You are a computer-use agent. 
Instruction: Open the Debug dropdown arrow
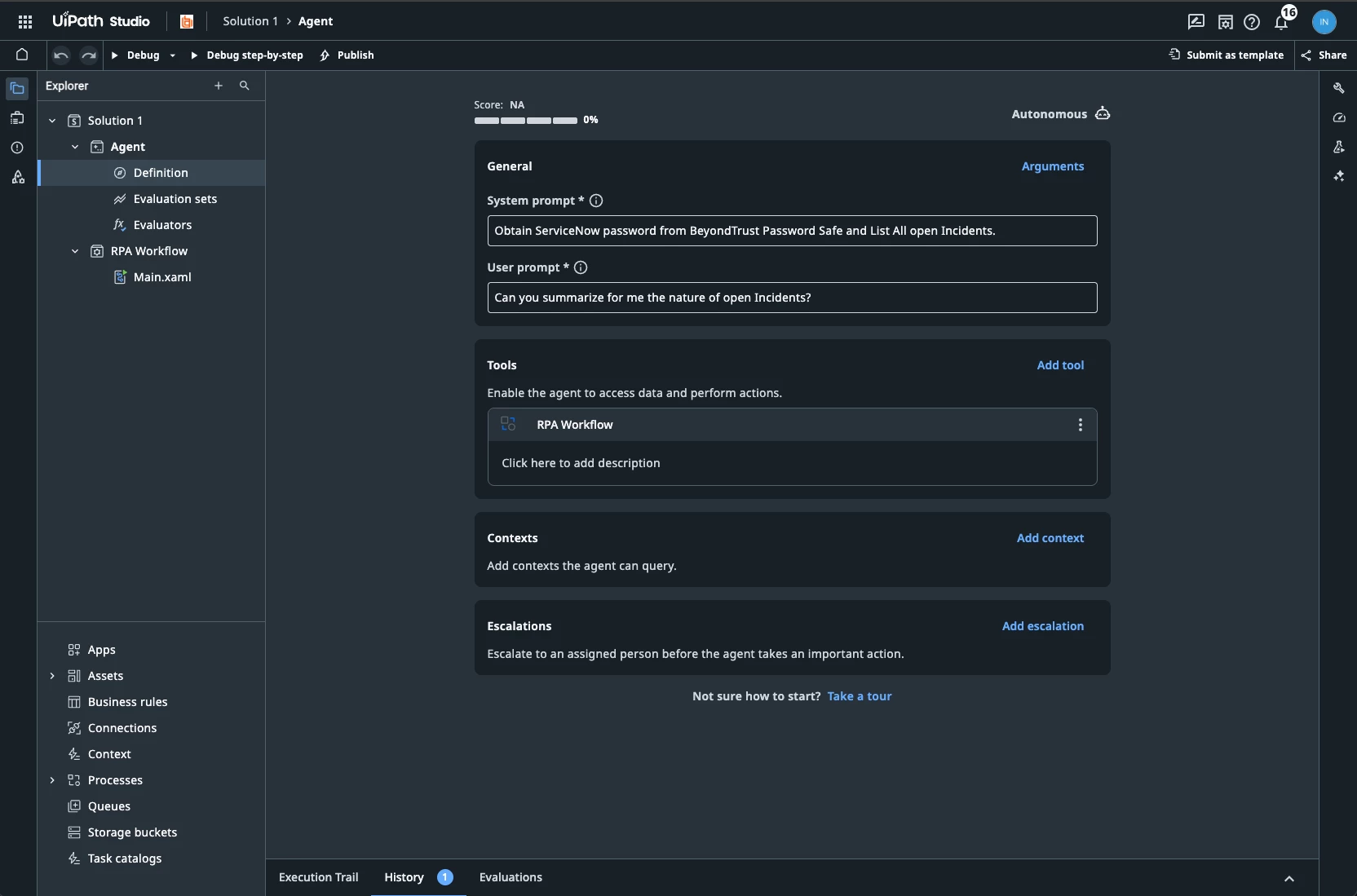point(173,55)
